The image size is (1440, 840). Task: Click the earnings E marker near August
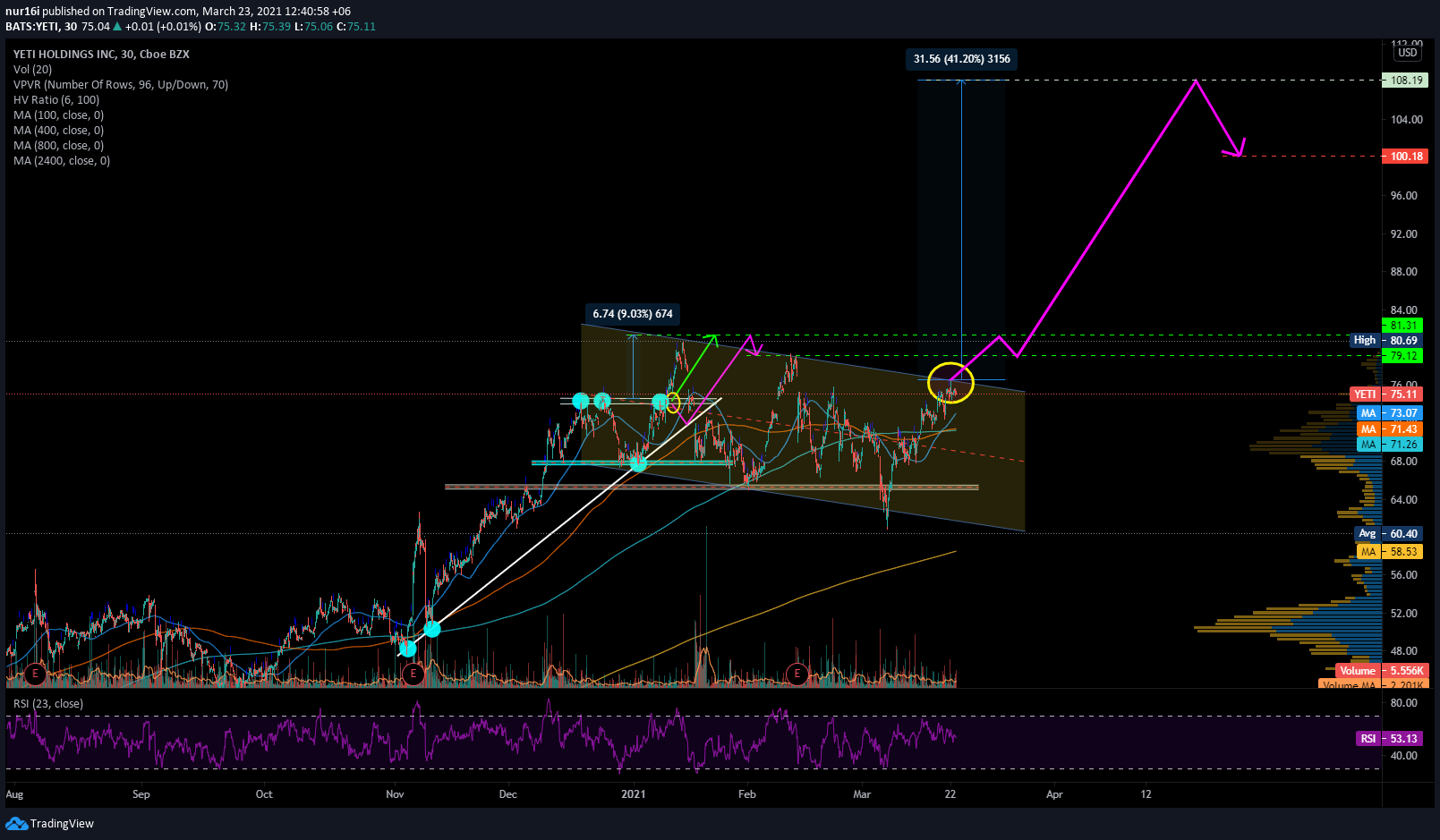35,674
